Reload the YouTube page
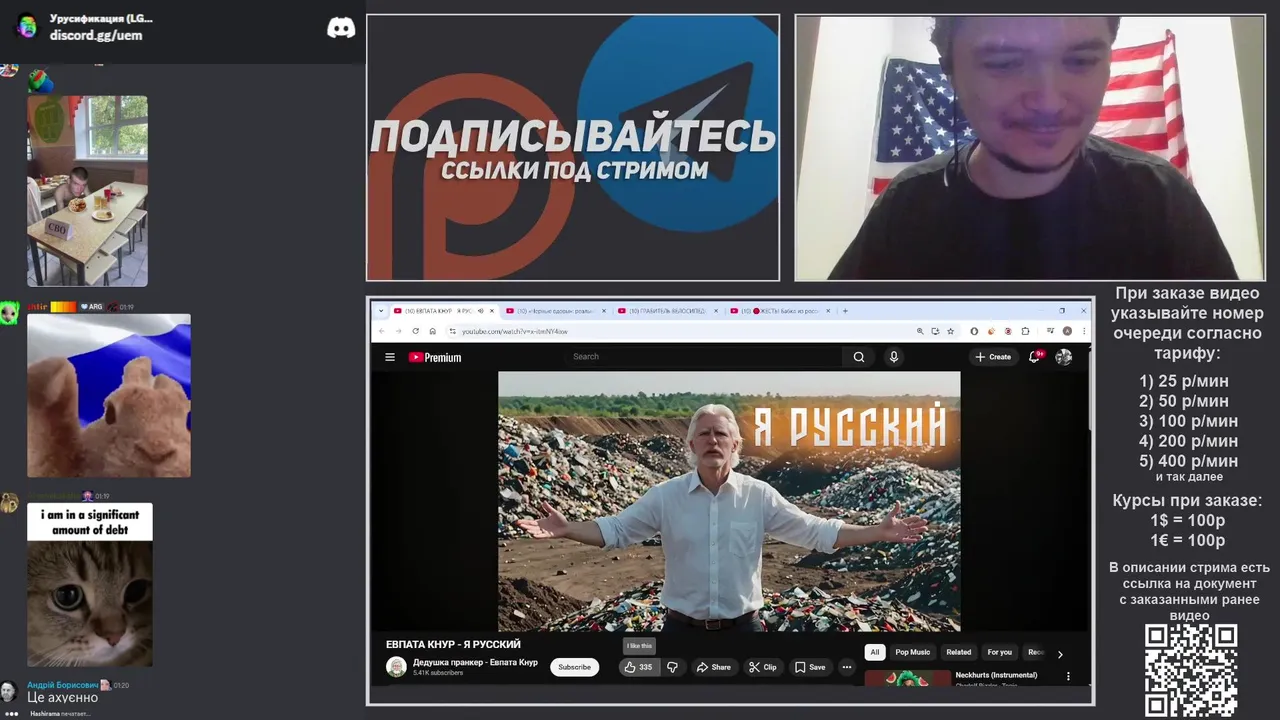 (x=415, y=331)
